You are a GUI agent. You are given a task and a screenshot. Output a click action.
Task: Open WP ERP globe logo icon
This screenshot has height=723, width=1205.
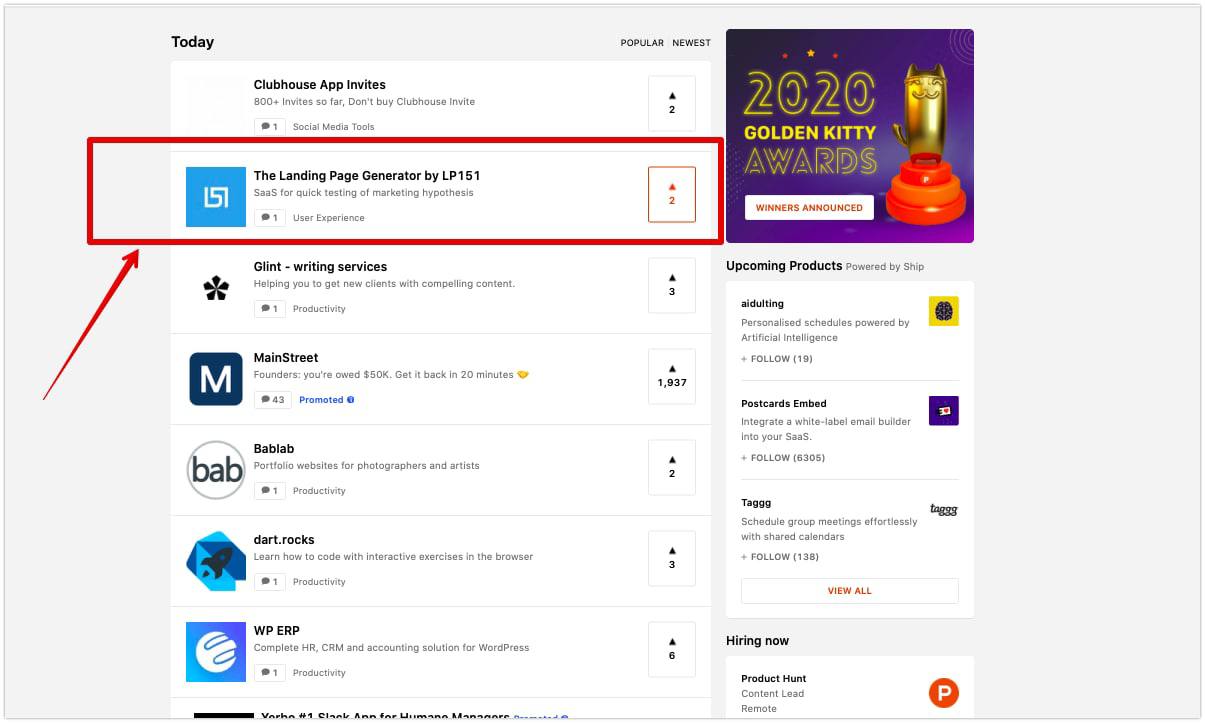tap(216, 652)
